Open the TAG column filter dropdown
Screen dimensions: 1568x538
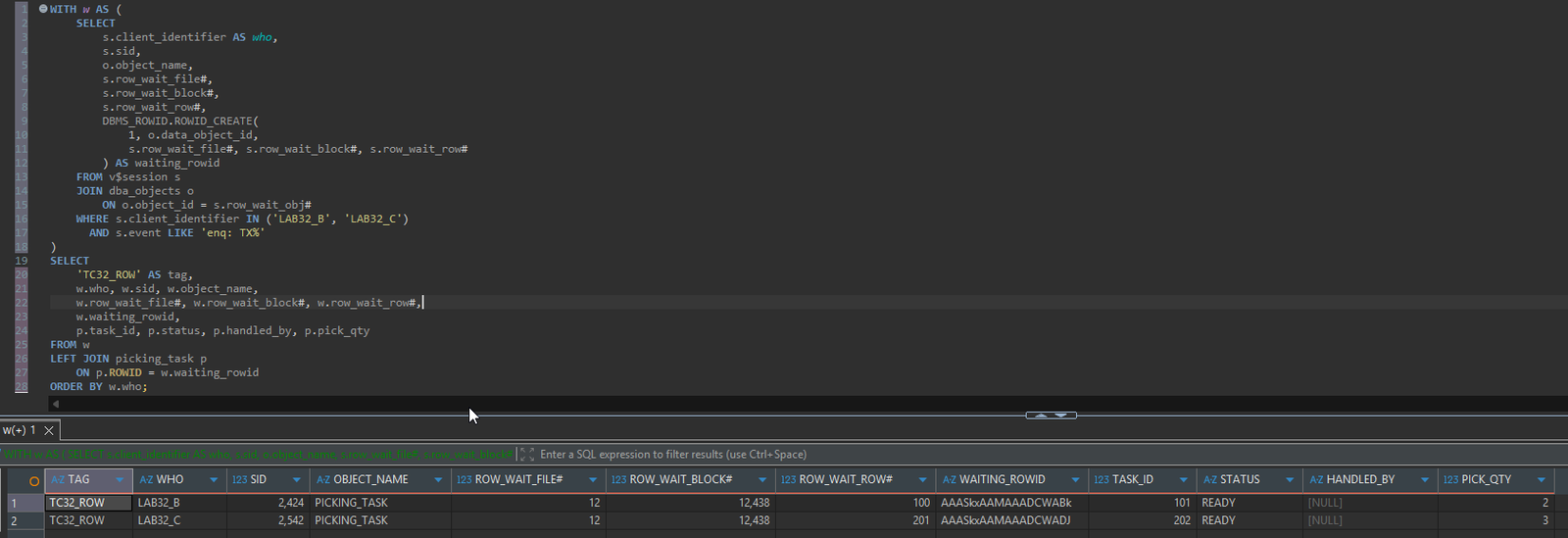[x=120, y=480]
